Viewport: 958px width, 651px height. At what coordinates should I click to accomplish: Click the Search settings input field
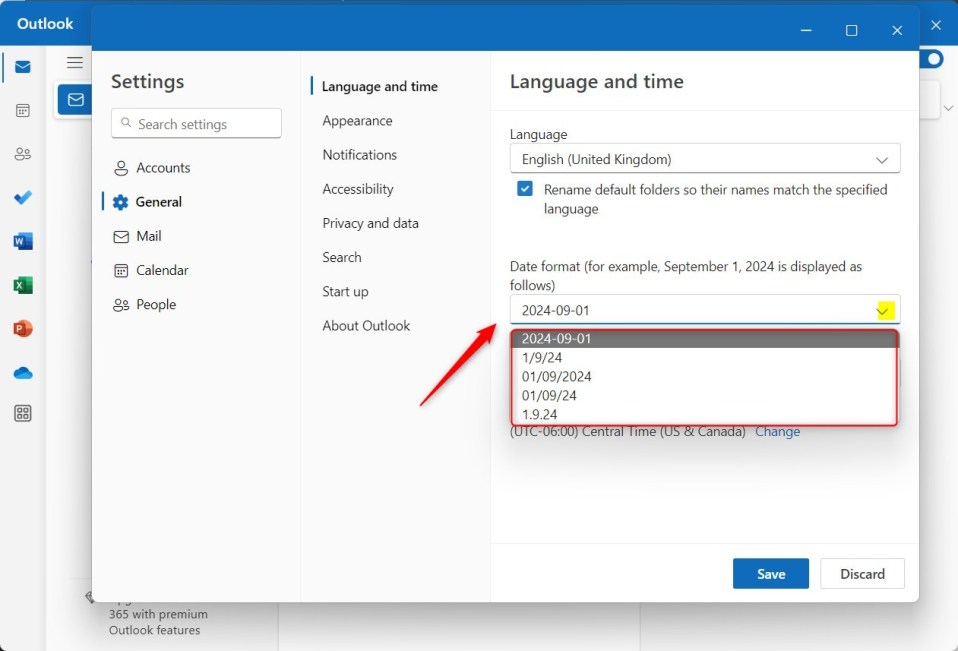pyautogui.click(x=196, y=123)
